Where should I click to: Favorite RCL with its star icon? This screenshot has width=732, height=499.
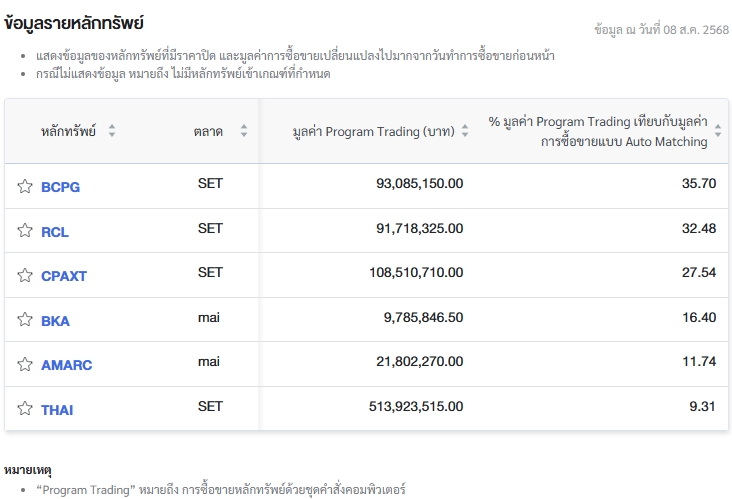click(x=25, y=231)
